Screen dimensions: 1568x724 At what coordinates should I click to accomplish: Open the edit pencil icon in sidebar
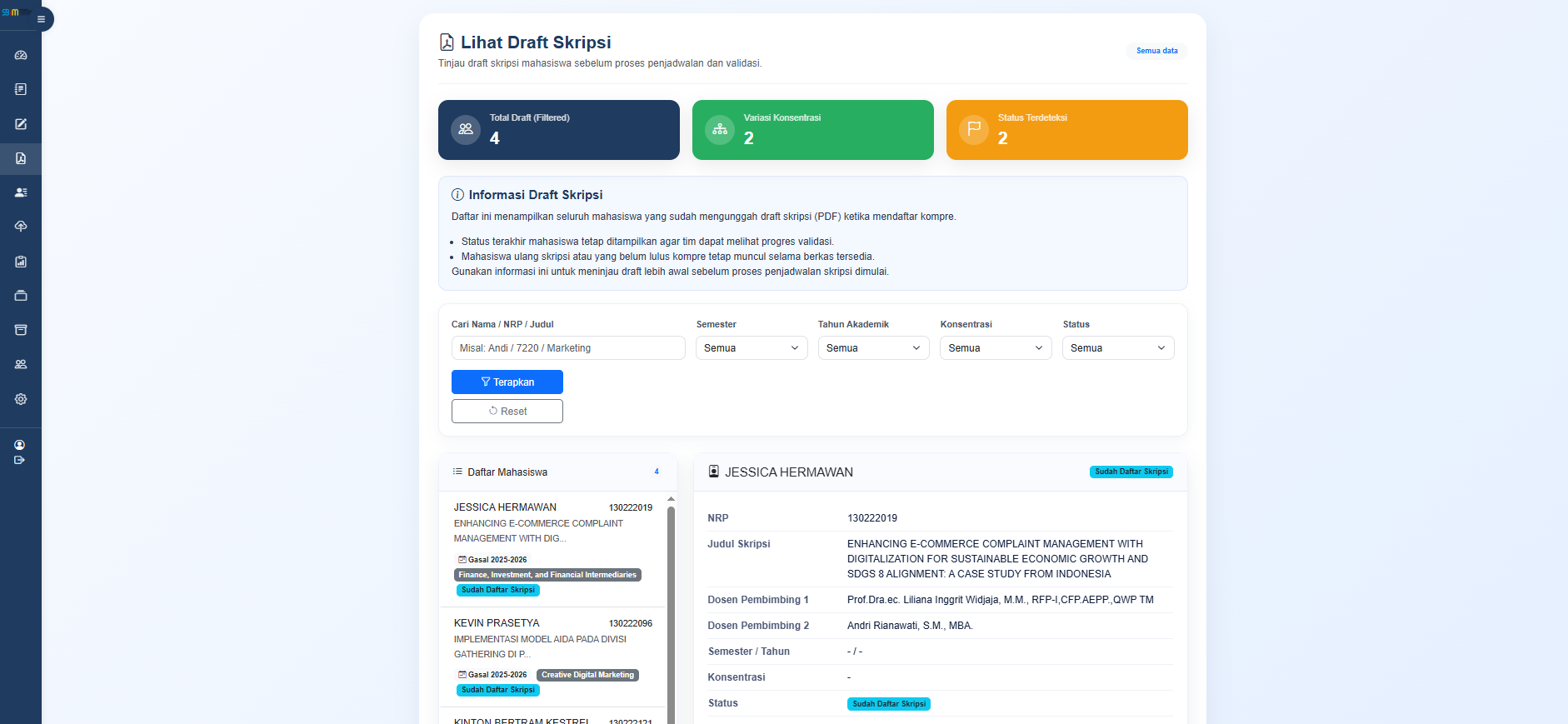(21, 124)
